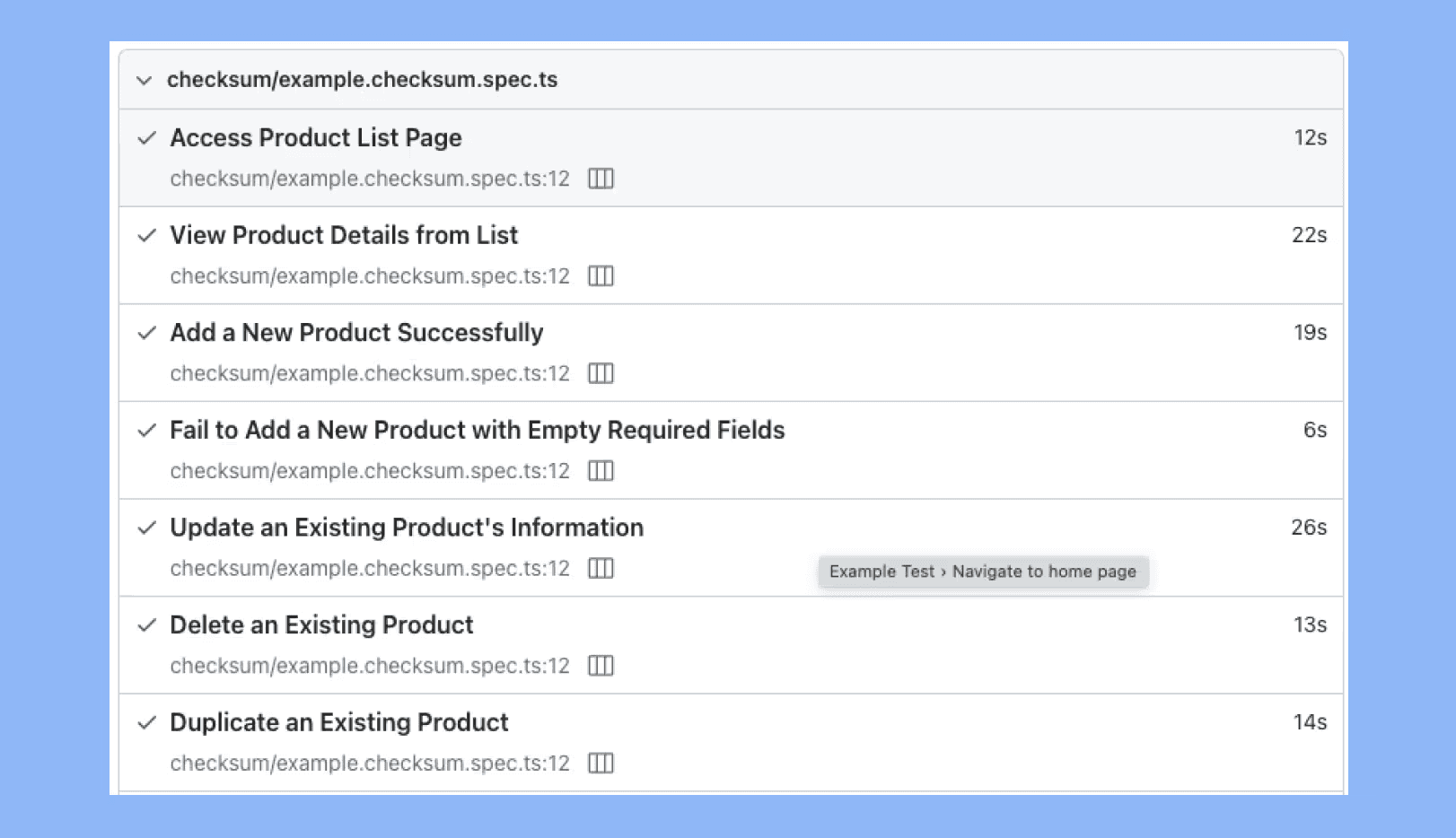Screen dimensions: 1456x838
Task: Open trace viewer for View Product Details from List
Action: [x=601, y=275]
